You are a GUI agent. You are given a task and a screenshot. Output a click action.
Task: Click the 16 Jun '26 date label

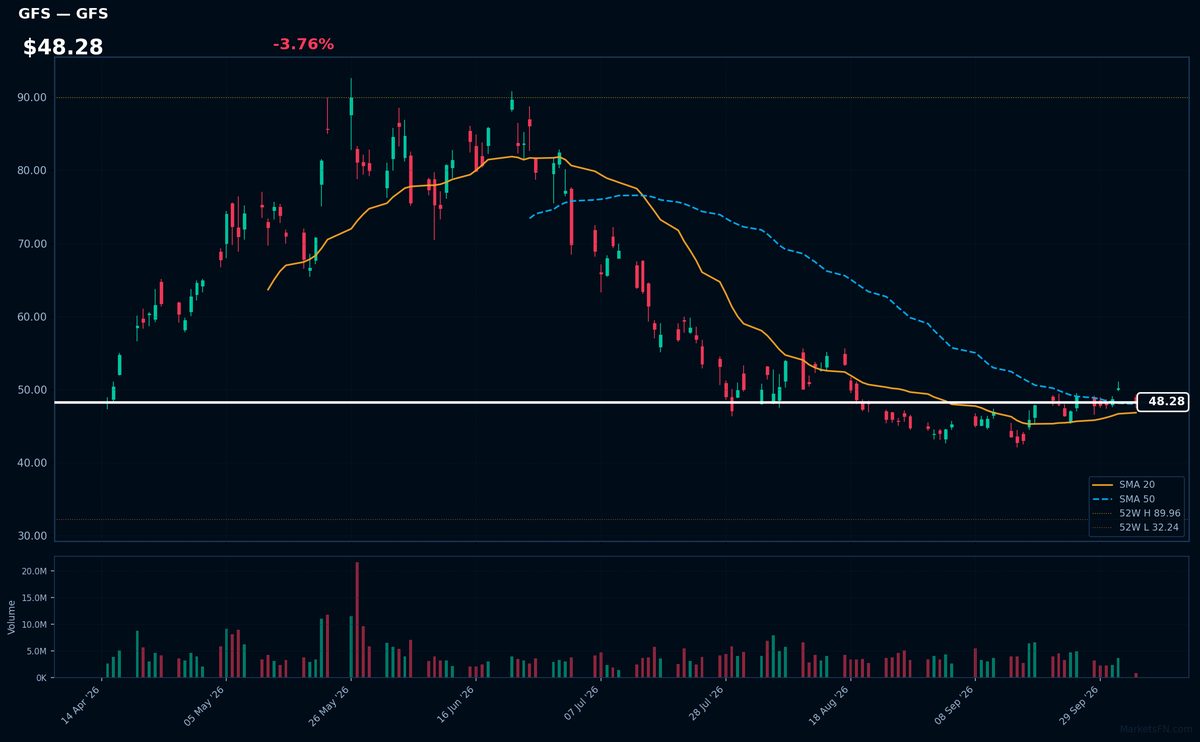point(456,704)
